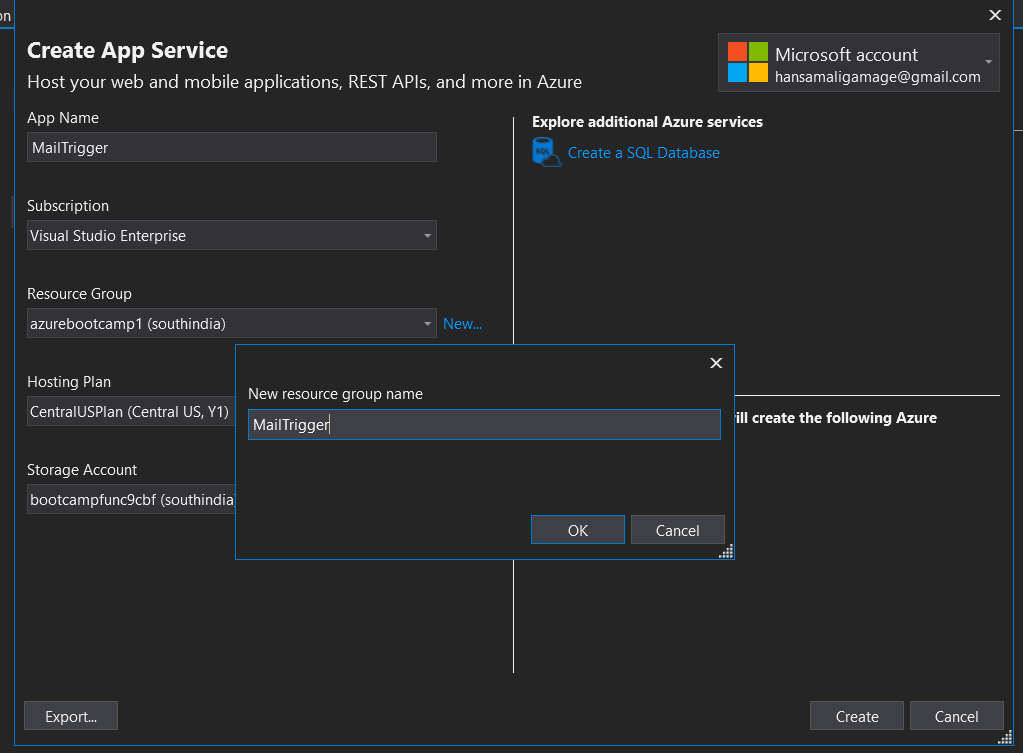Click the New... resource group link
Screen dimensions: 1023x753
click(462, 324)
